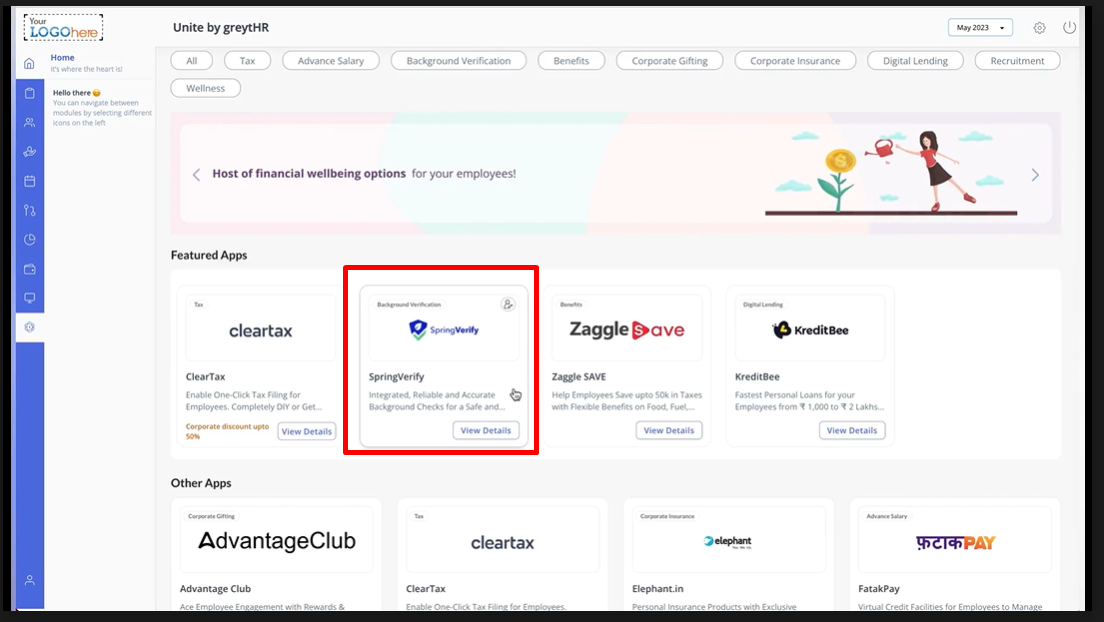Click the clipboard icon in left sidebar
This screenshot has height=622, width=1104.
tap(29, 93)
